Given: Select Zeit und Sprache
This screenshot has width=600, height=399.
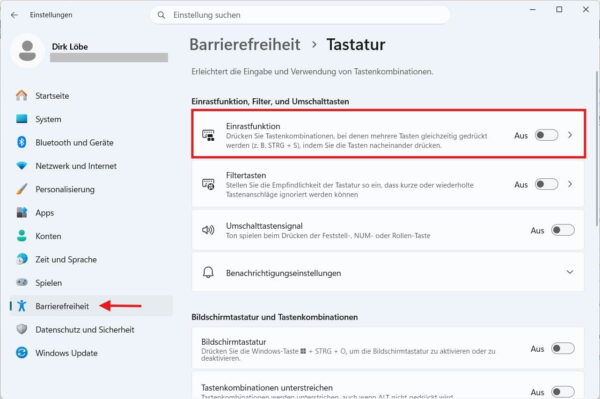Looking at the screenshot, I should pos(91,259).
